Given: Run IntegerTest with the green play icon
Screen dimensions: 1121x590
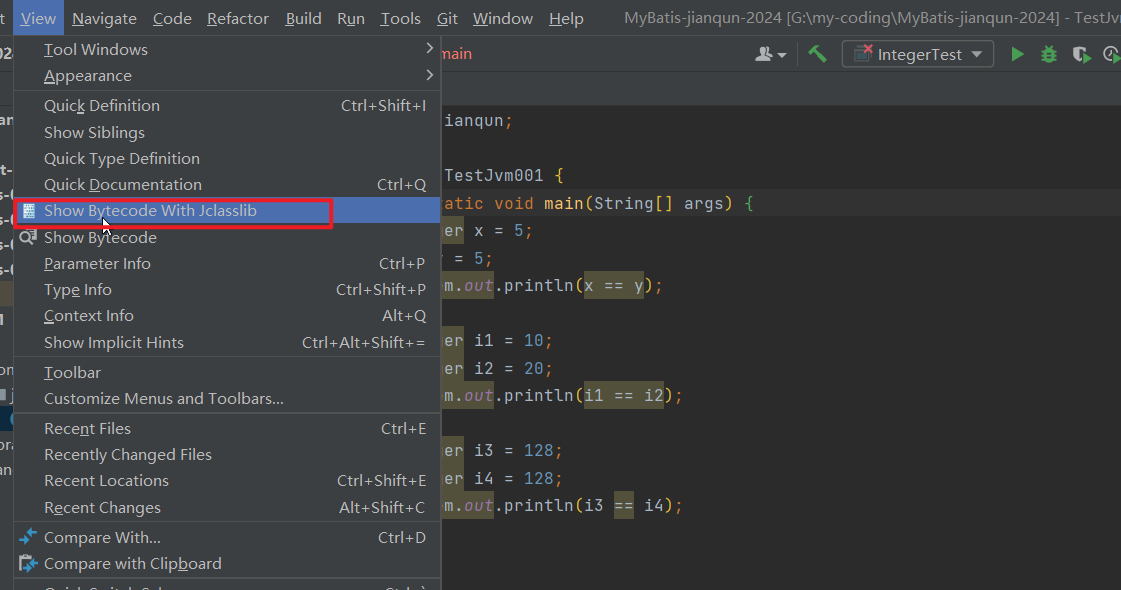Looking at the screenshot, I should click(x=1017, y=54).
